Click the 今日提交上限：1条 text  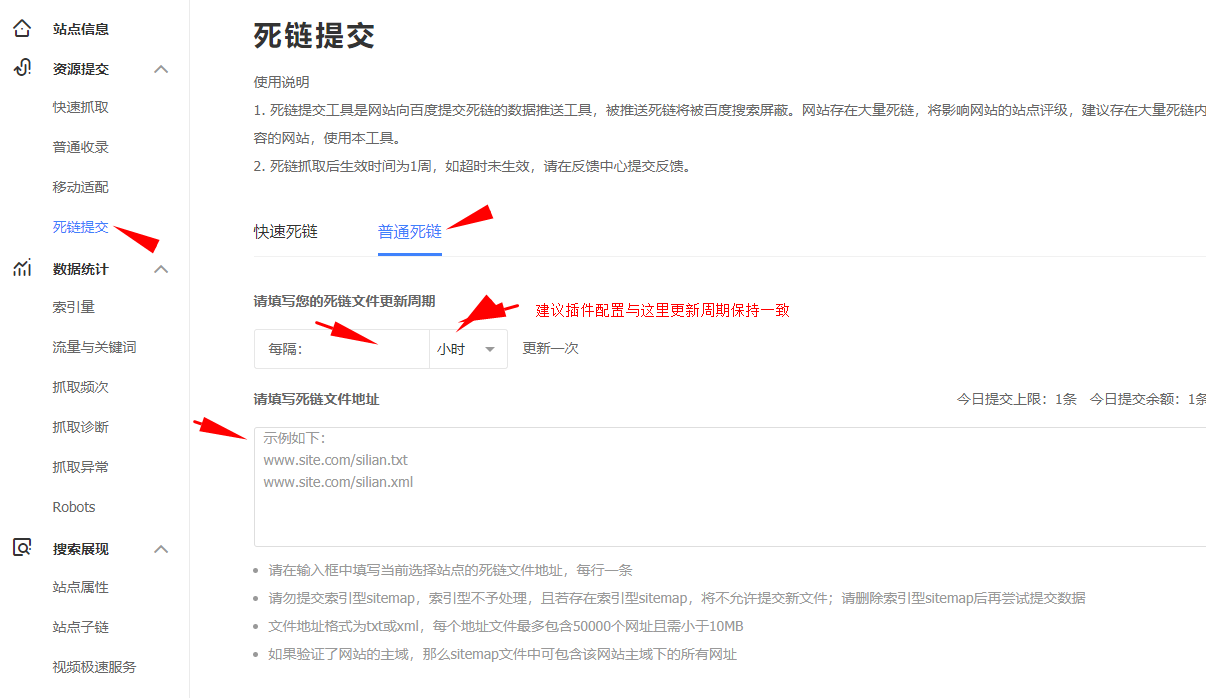[x=1017, y=399]
